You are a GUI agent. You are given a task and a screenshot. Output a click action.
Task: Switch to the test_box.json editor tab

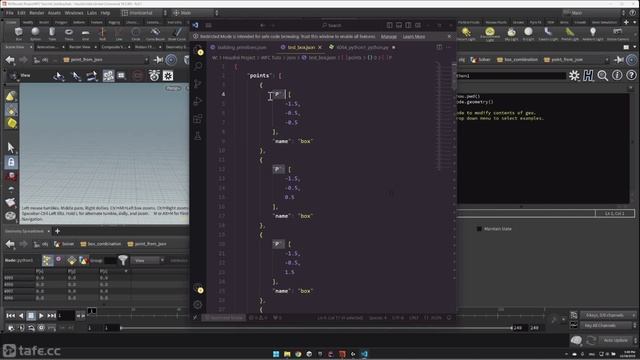[301, 48]
